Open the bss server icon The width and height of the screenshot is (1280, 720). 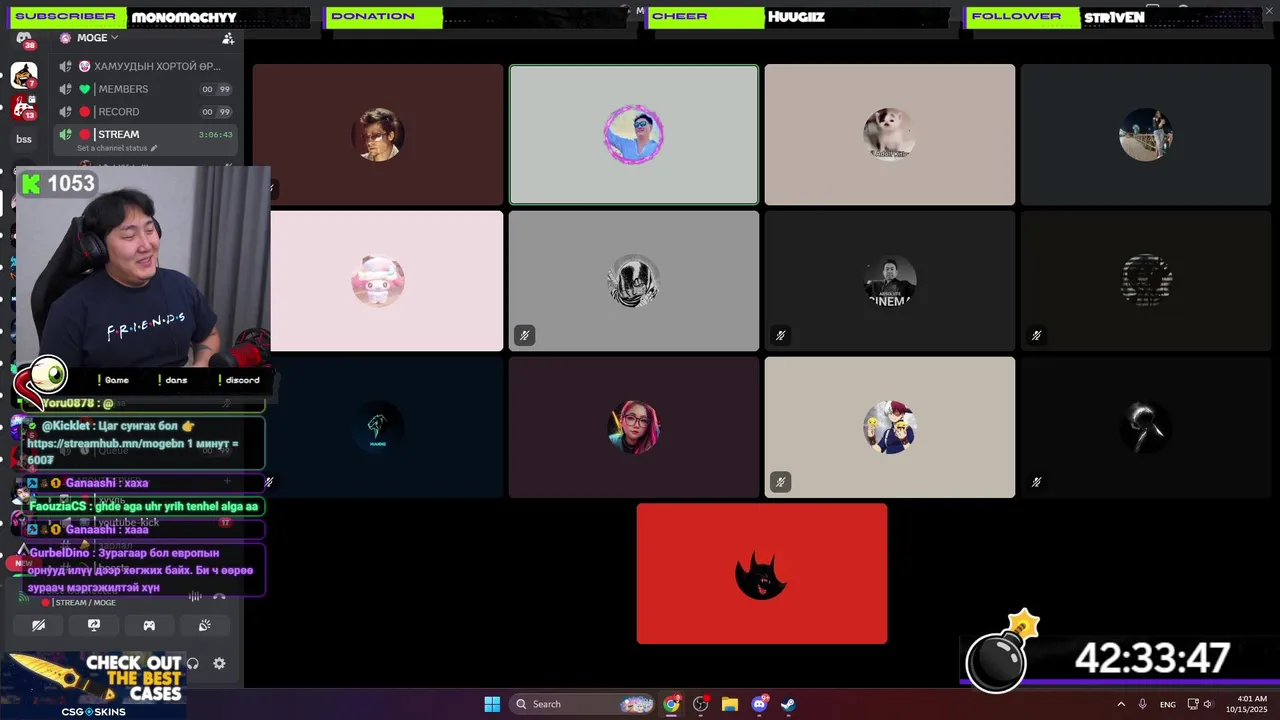pos(24,139)
